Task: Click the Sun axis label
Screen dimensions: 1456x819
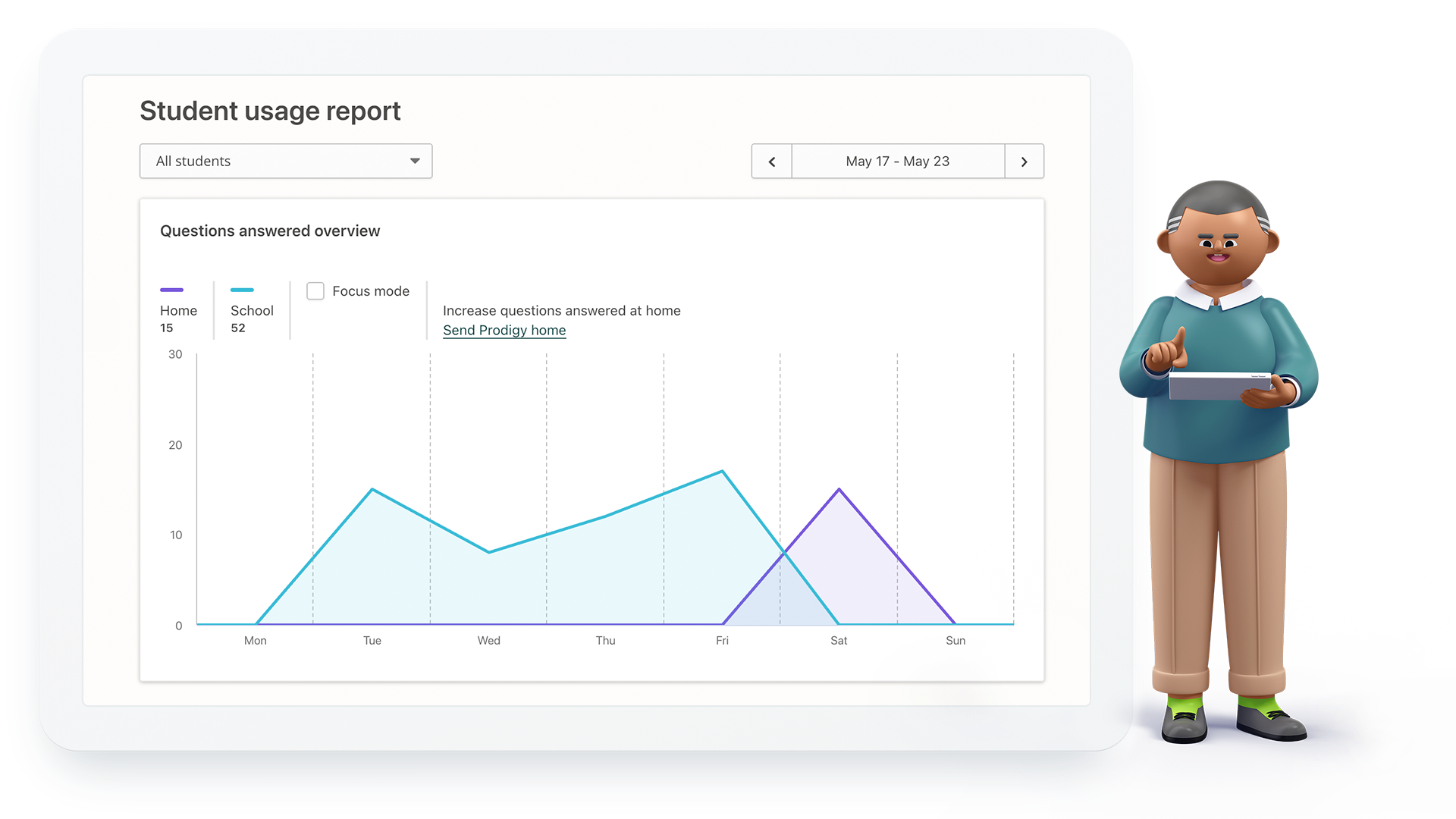Action: coord(955,641)
